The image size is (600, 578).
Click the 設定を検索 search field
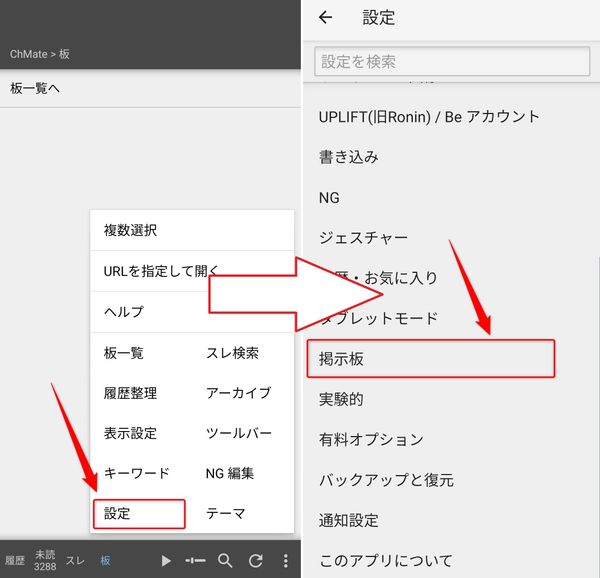(x=452, y=61)
